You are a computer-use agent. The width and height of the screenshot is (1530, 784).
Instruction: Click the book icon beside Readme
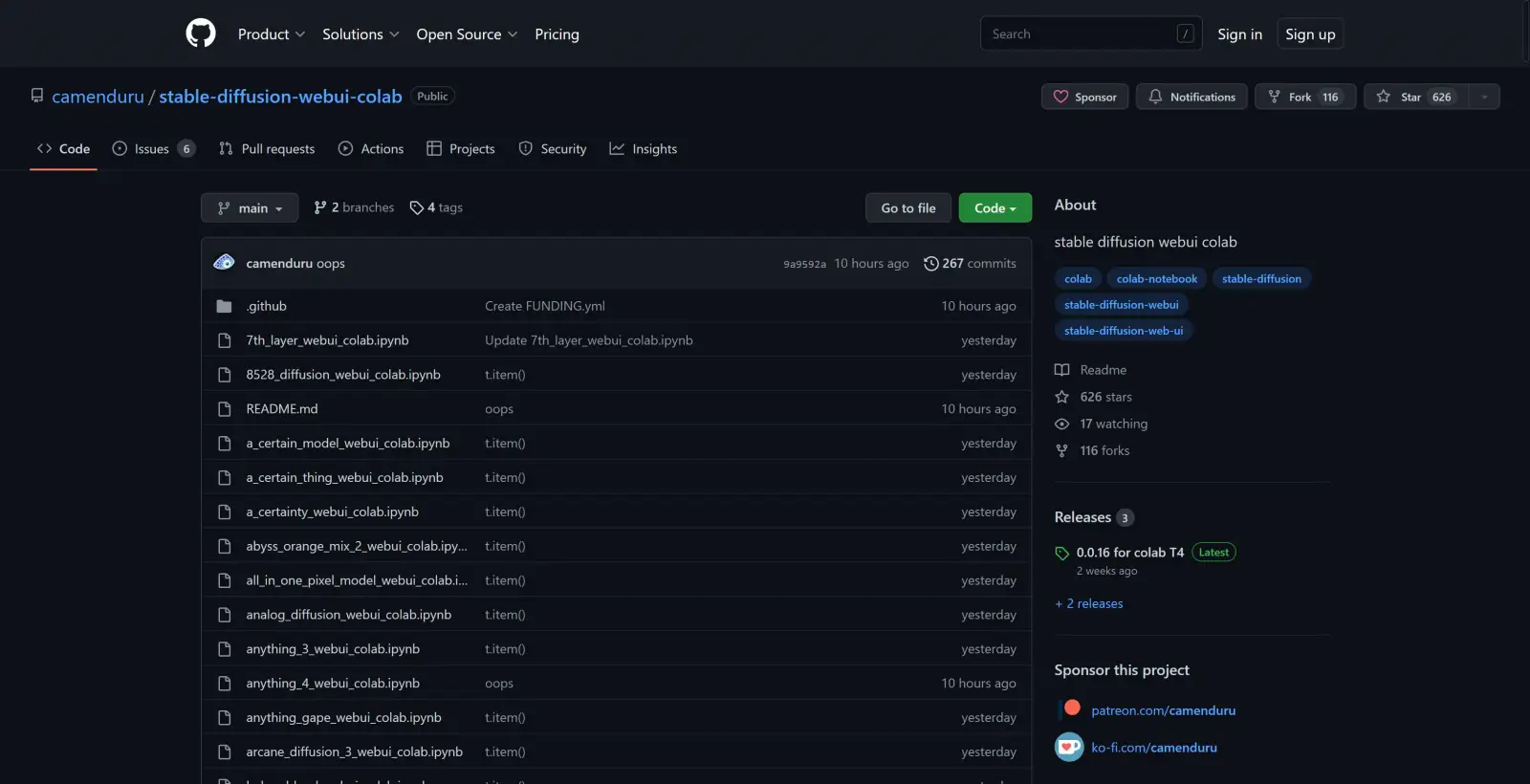coord(1061,370)
